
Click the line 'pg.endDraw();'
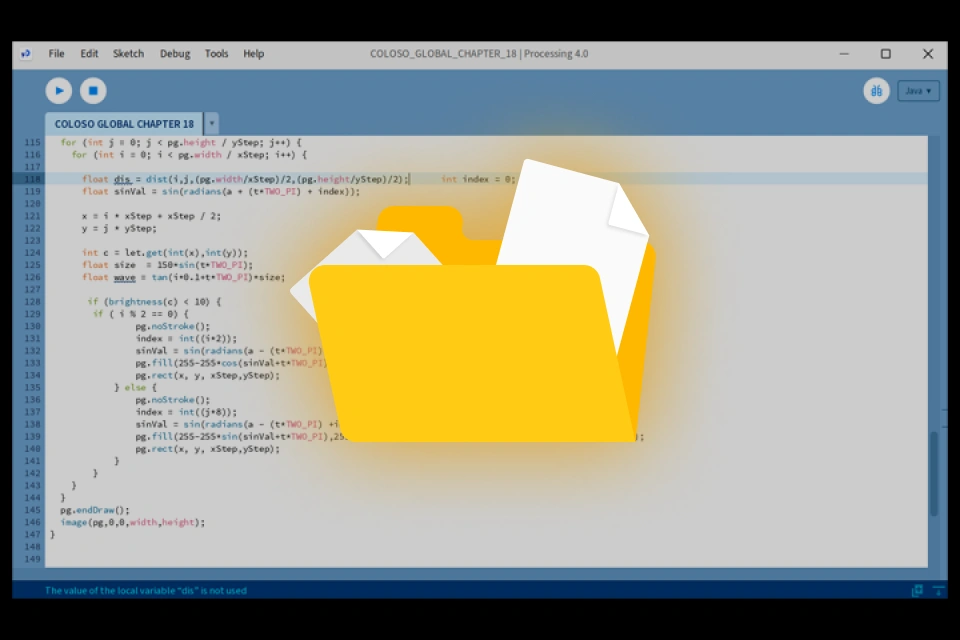pyautogui.click(x=95, y=510)
